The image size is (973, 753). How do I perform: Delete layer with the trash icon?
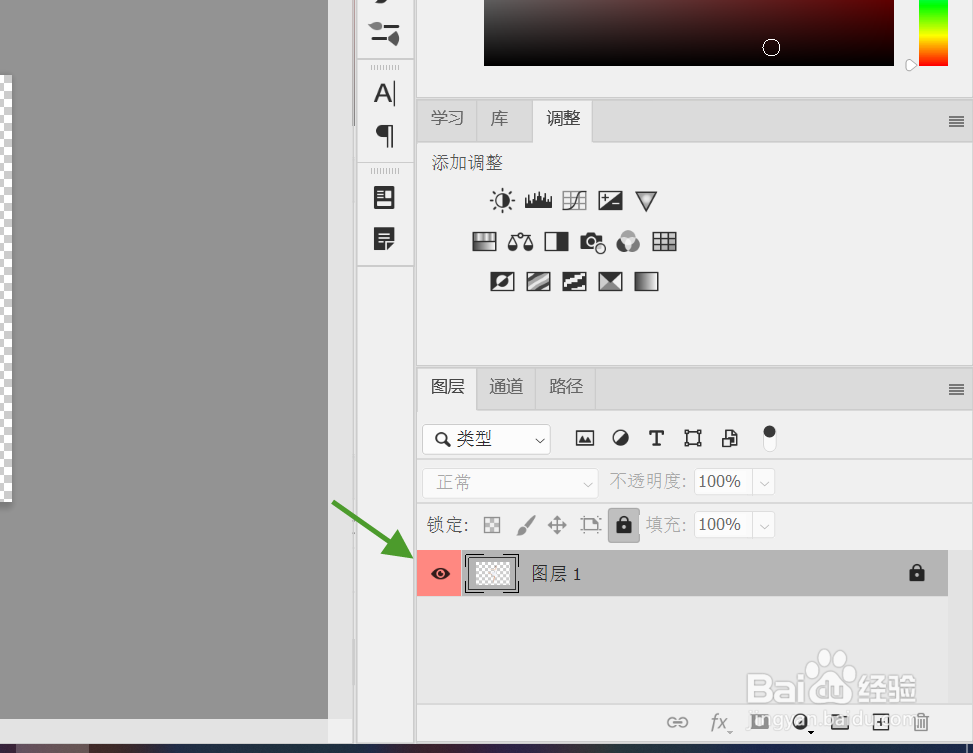[x=921, y=722]
